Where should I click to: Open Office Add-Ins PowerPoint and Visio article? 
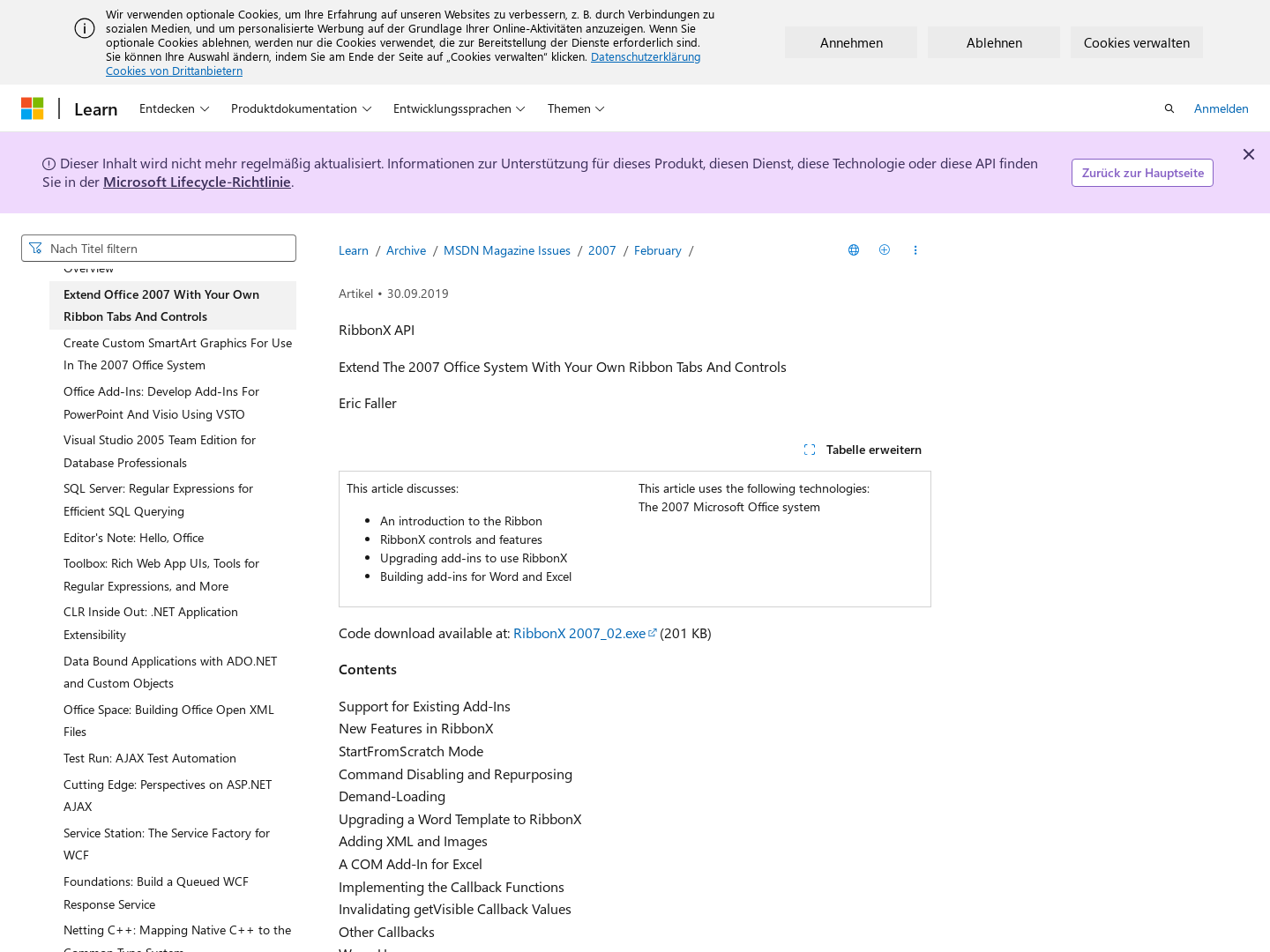(x=173, y=403)
